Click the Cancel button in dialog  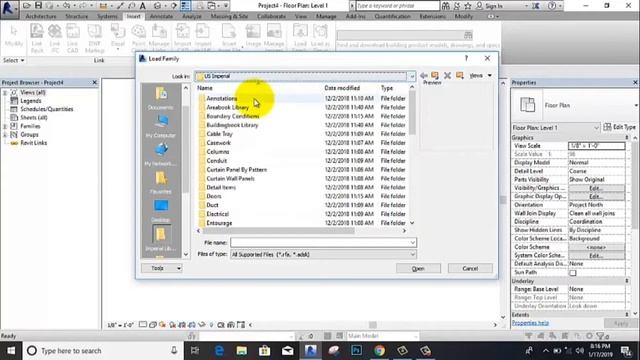point(470,269)
